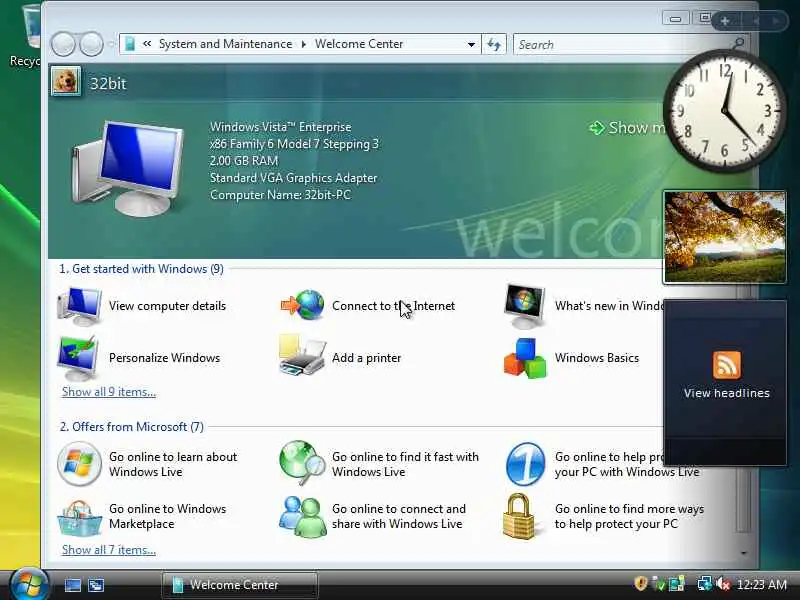
Task: Click the connect and share people icon
Action: 303,517
